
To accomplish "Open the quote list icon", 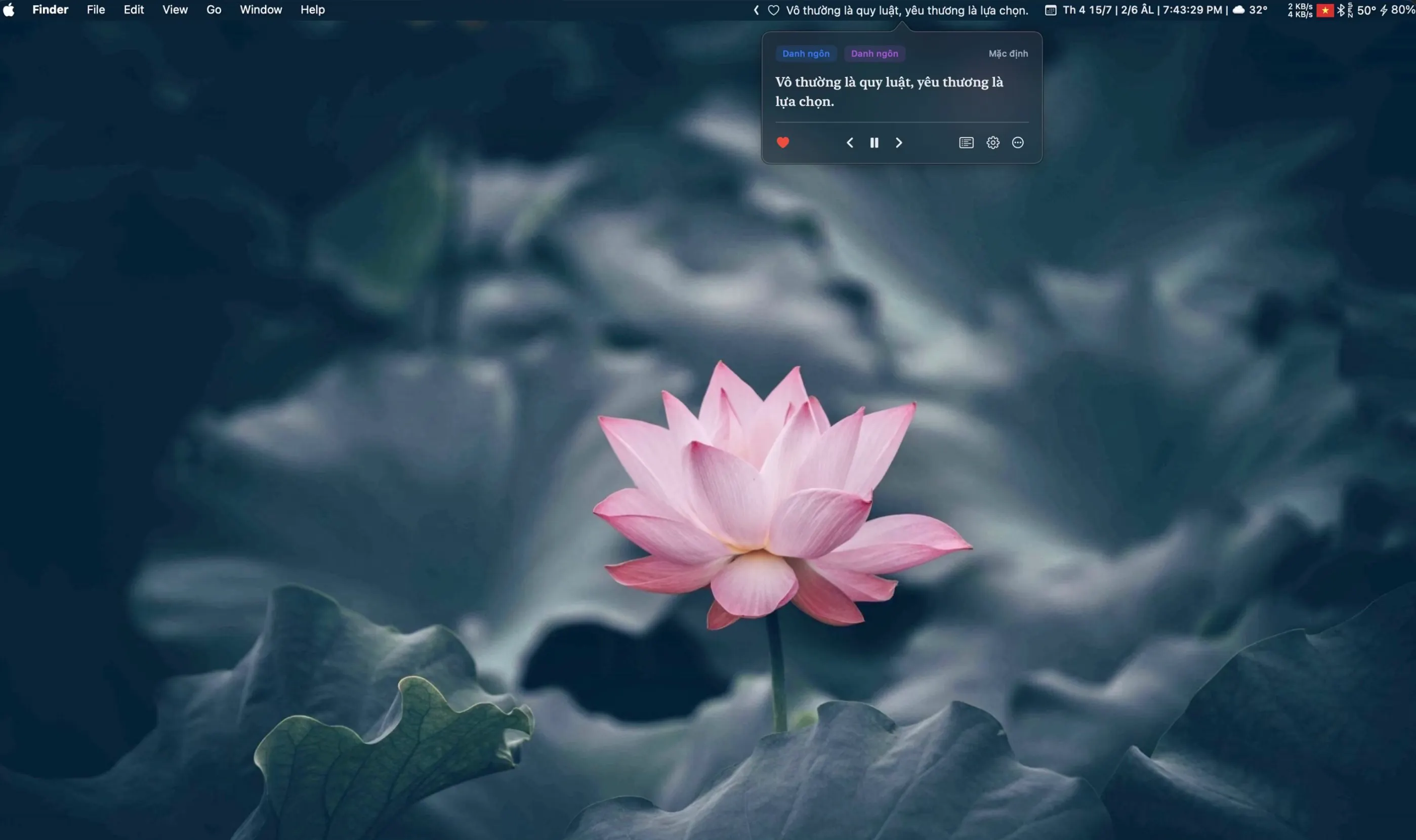I will [x=966, y=143].
